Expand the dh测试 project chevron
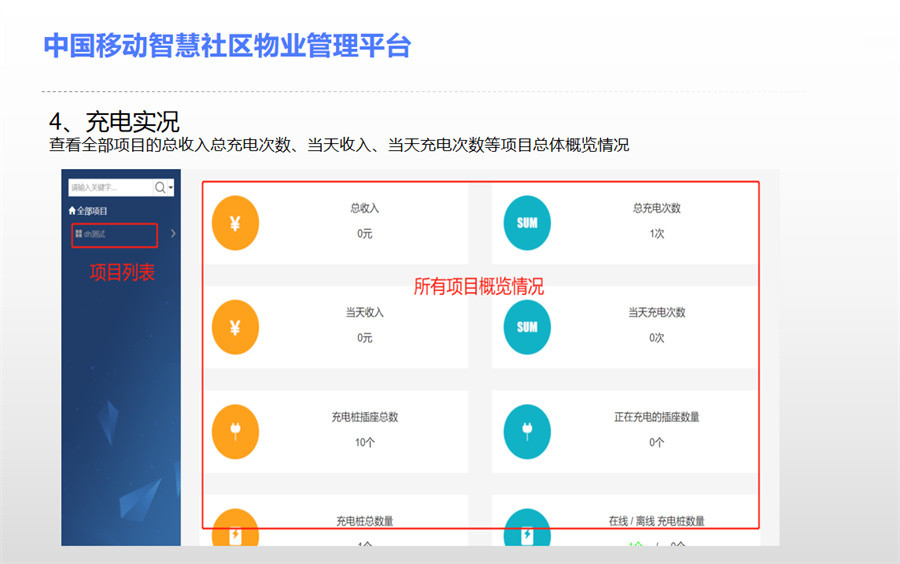 [173, 234]
